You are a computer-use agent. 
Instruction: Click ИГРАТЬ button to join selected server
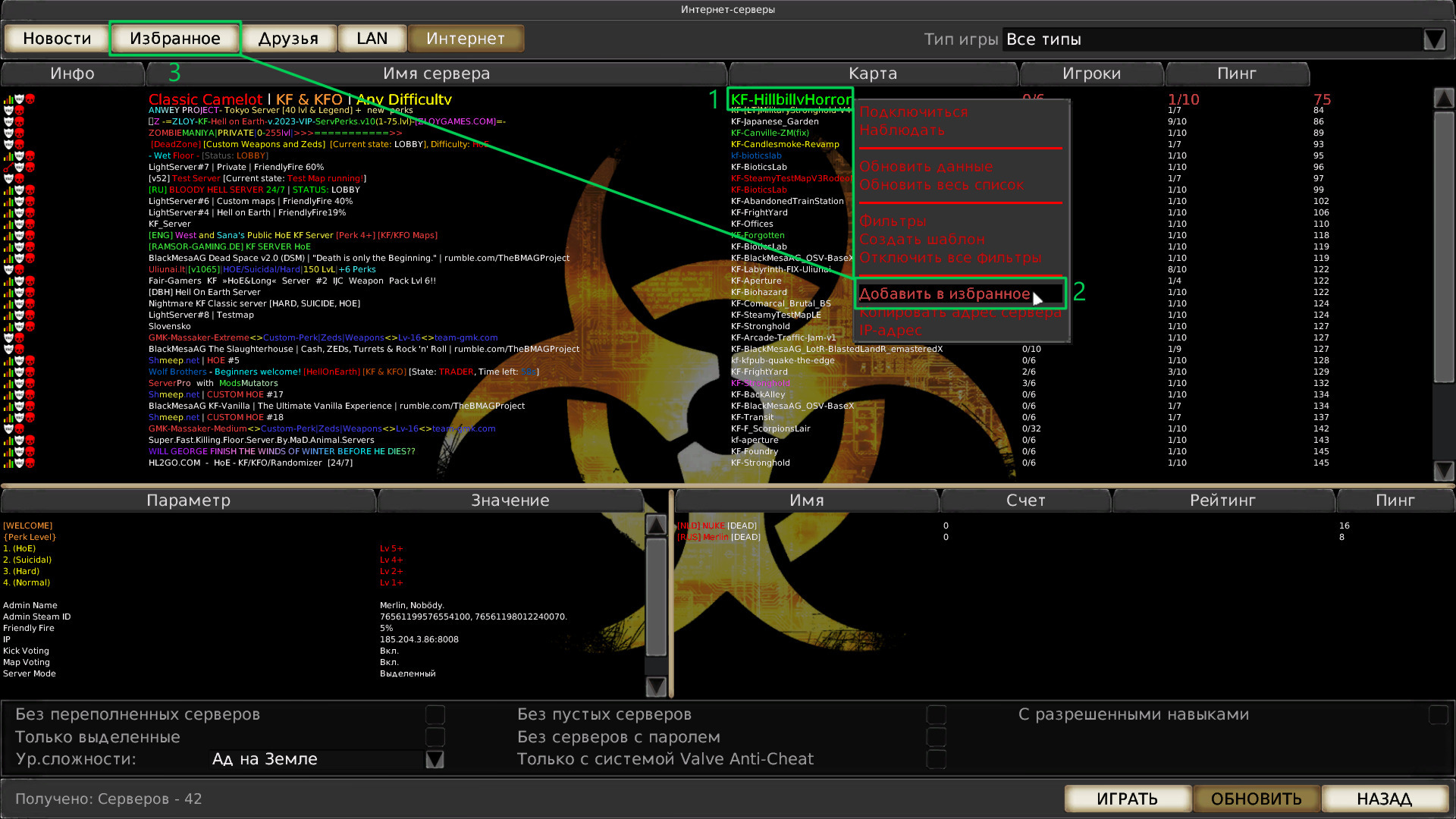tap(1126, 798)
